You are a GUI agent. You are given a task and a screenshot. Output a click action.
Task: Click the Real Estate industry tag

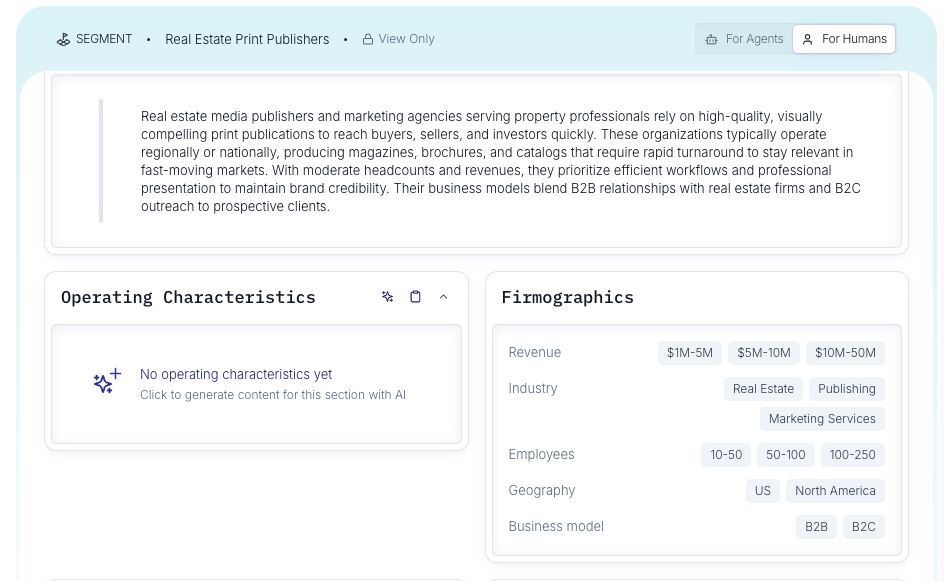[x=763, y=389]
